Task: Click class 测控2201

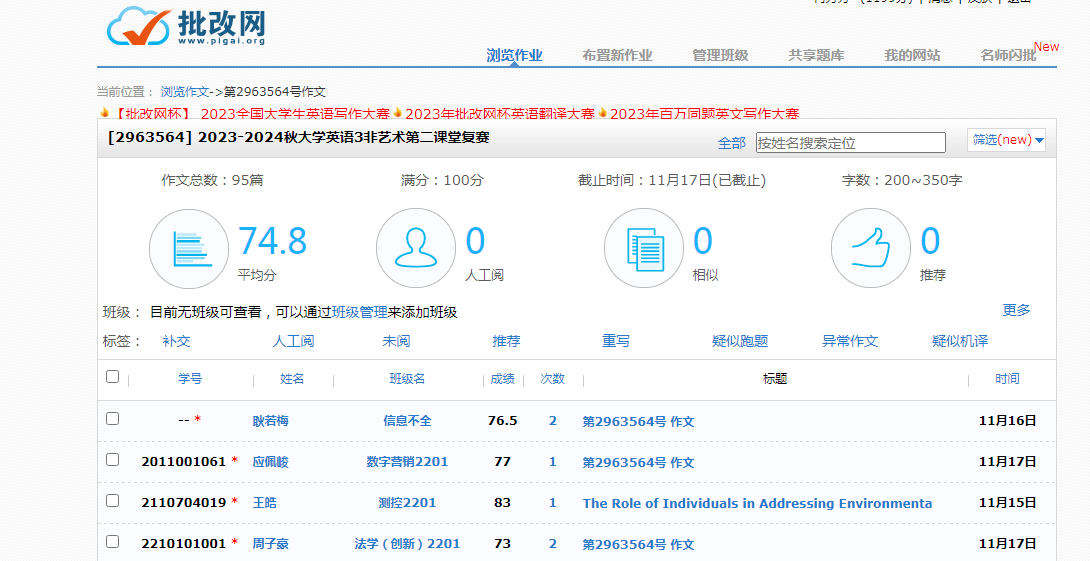Action: tap(407, 503)
